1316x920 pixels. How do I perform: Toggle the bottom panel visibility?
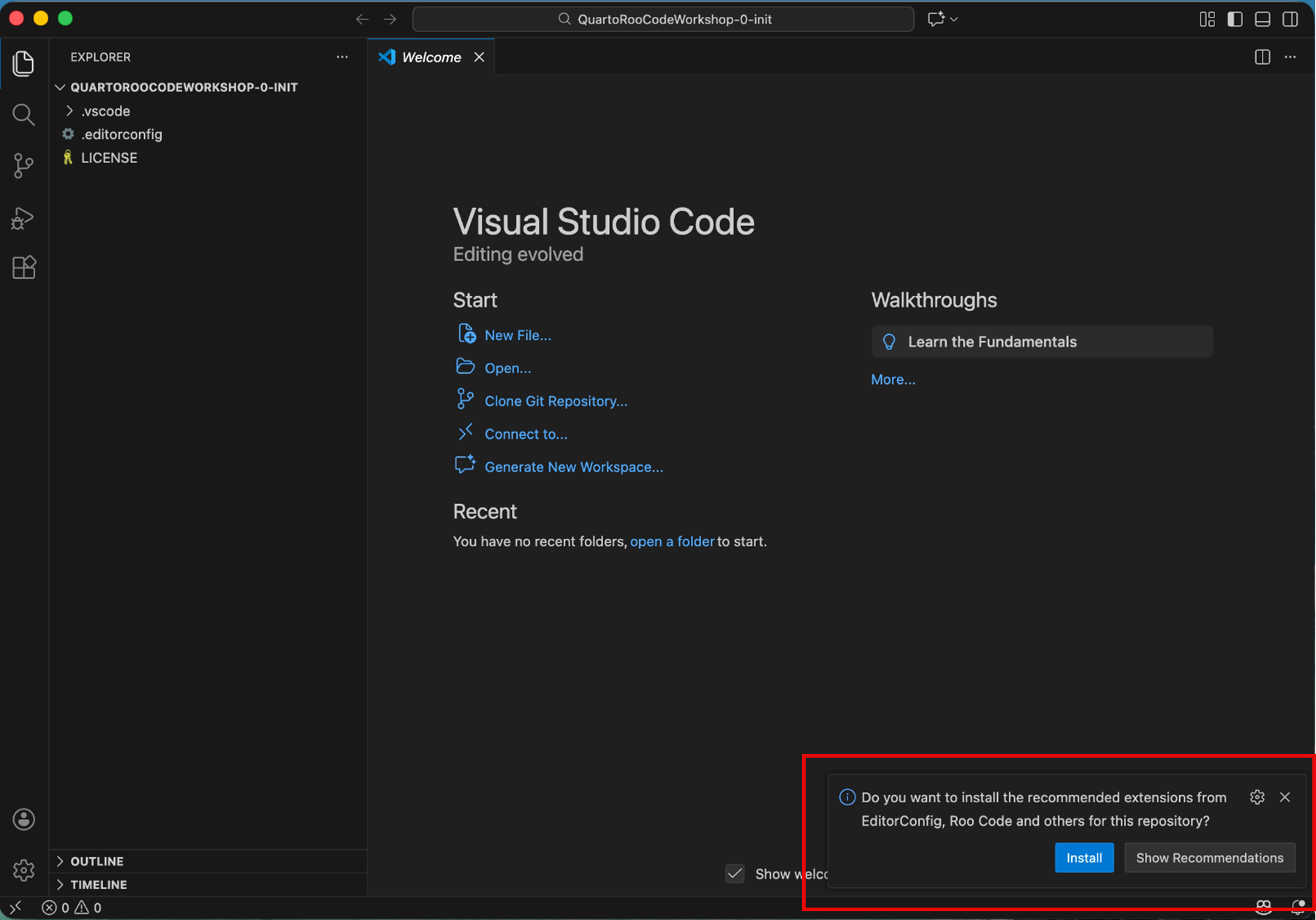point(1262,19)
